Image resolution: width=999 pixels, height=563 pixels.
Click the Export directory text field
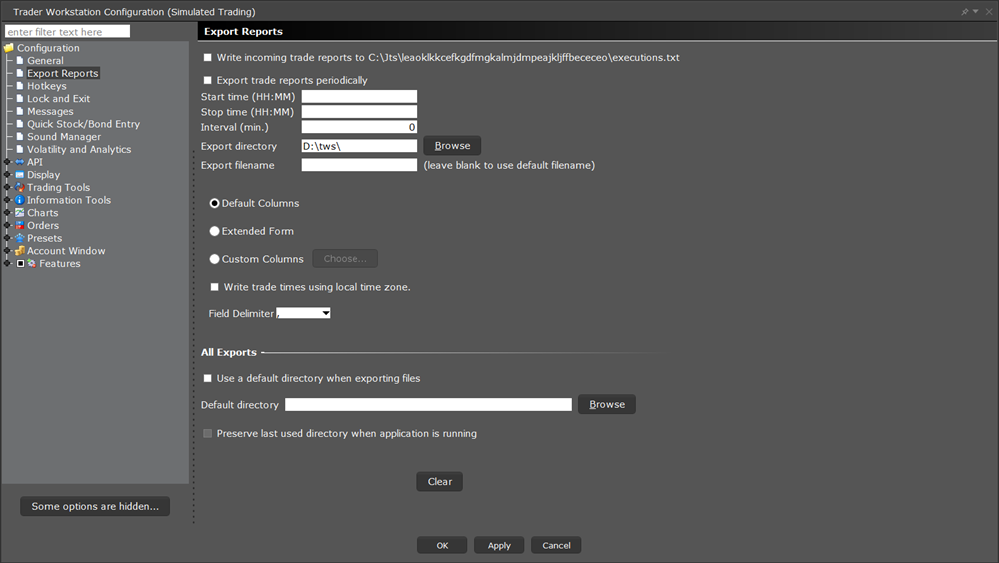click(x=359, y=146)
